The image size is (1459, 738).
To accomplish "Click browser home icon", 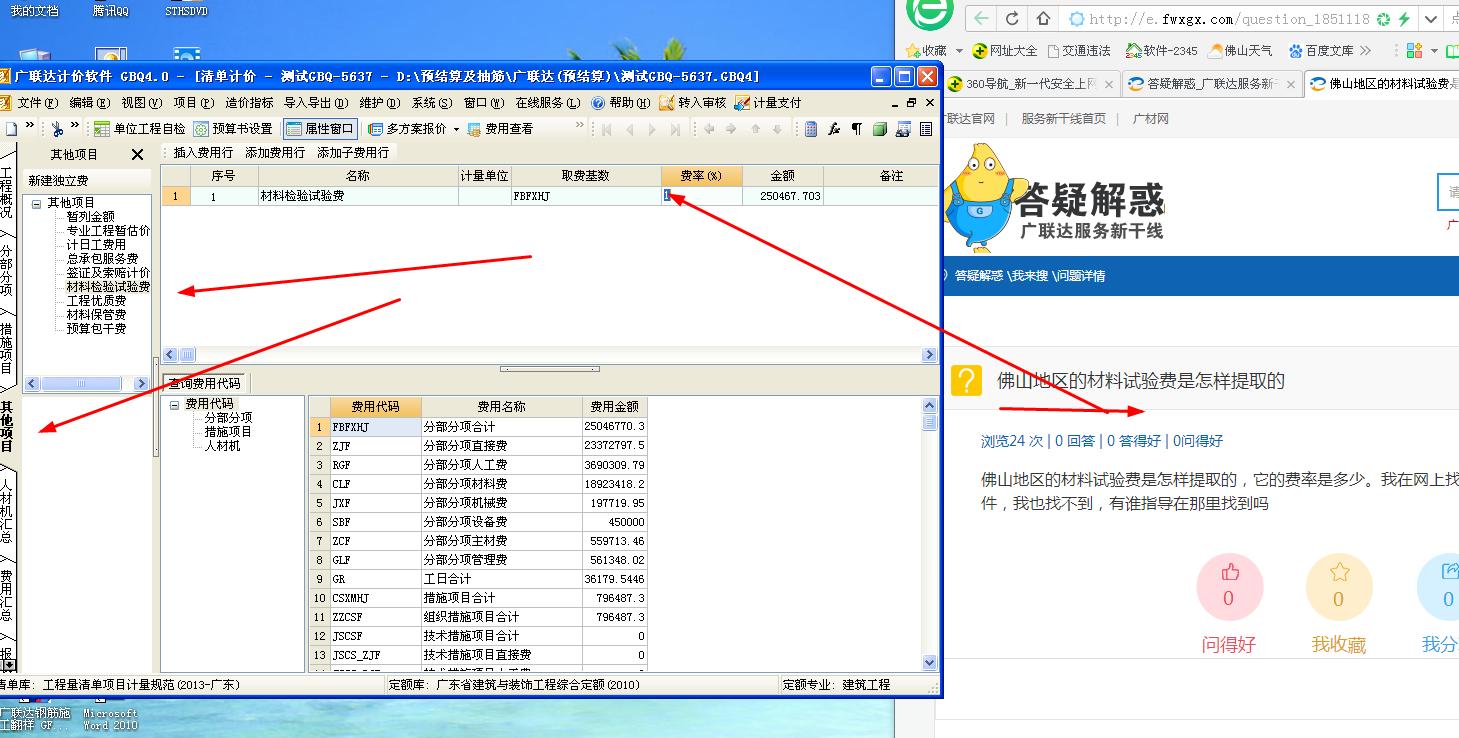I will pyautogui.click(x=1043, y=18).
